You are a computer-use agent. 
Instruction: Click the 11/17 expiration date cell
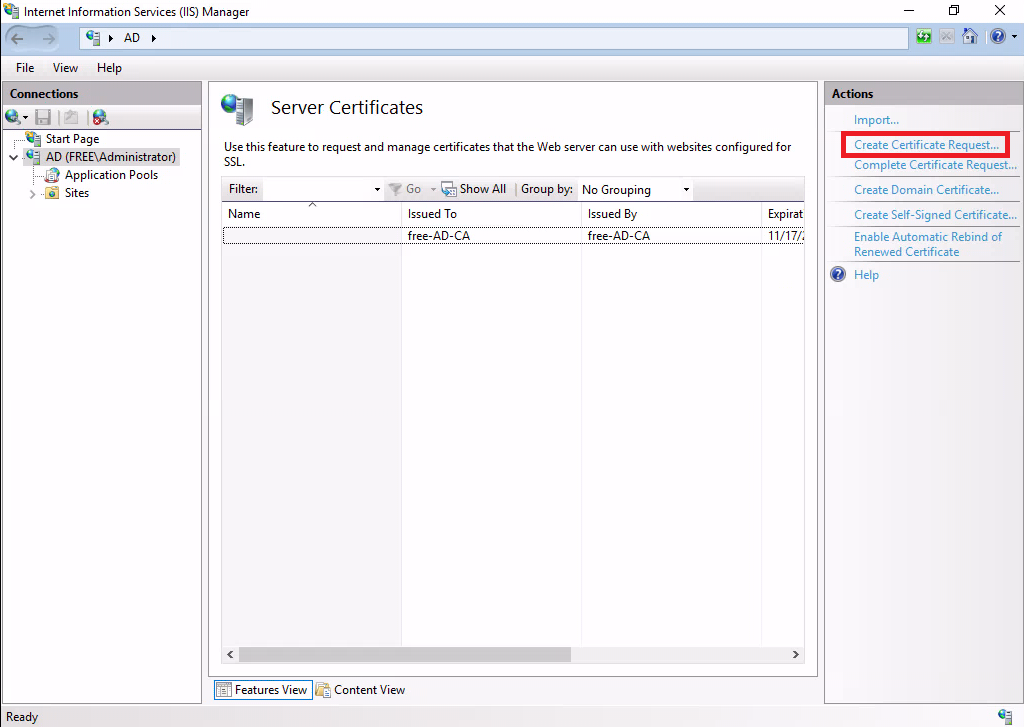point(785,236)
